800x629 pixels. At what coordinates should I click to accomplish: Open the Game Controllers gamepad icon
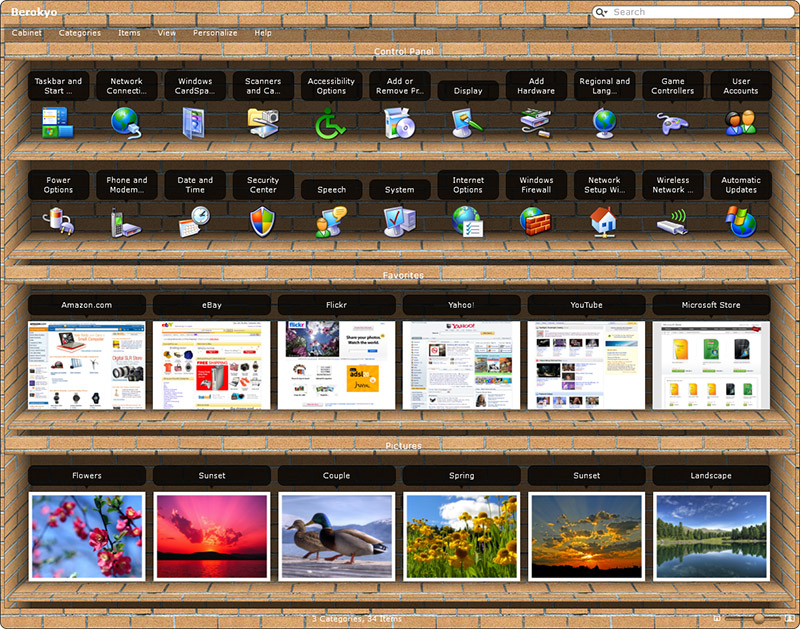(672, 123)
